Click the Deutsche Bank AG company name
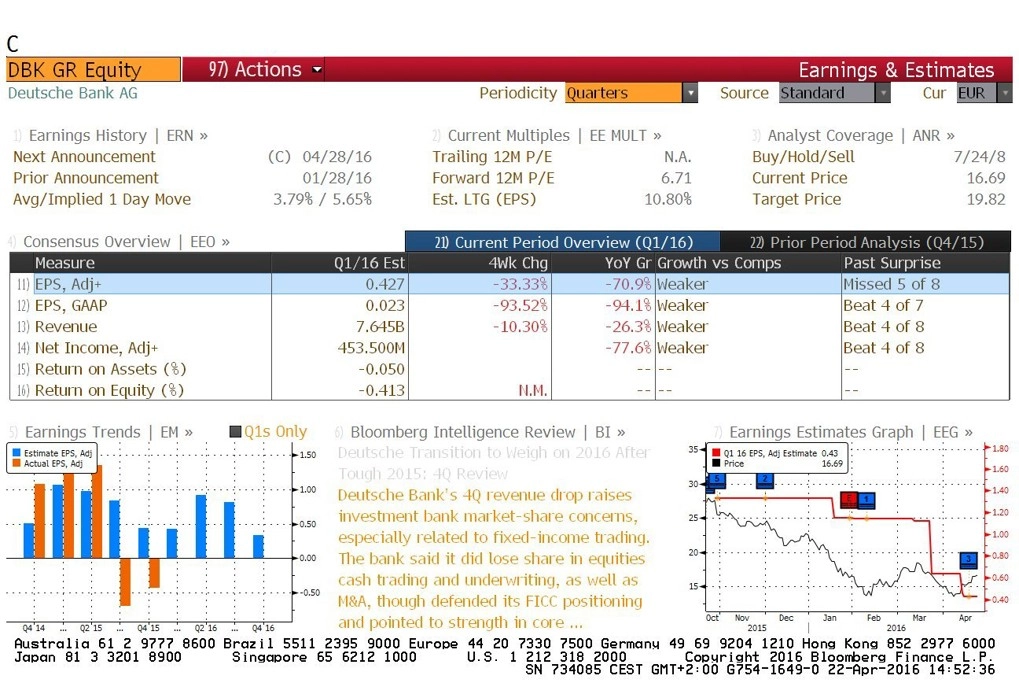This screenshot has height=683, width=1019. click(73, 93)
